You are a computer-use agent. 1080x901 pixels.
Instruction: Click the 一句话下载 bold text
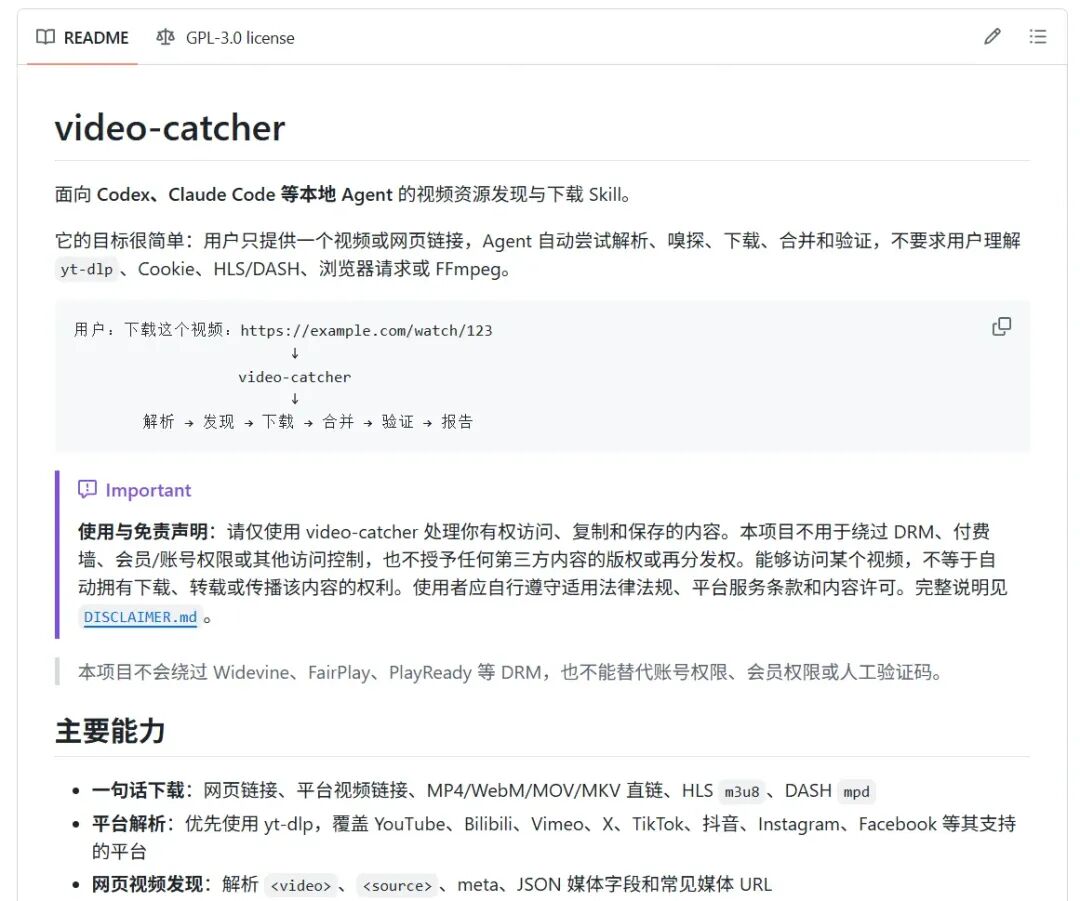138,791
